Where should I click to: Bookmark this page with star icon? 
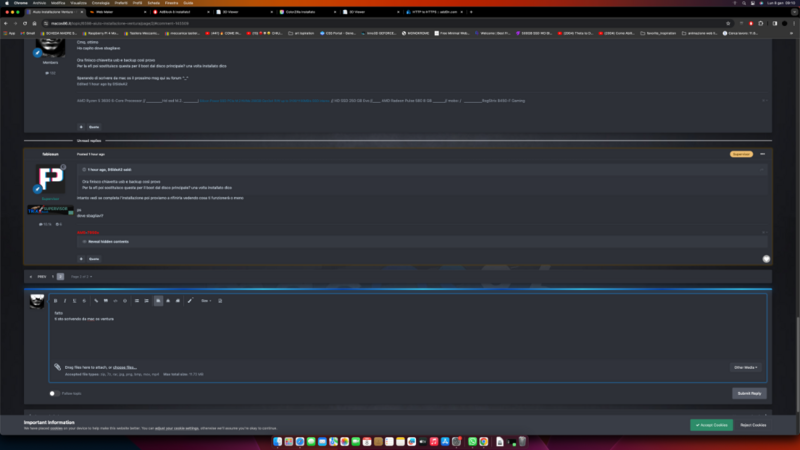(728, 23)
